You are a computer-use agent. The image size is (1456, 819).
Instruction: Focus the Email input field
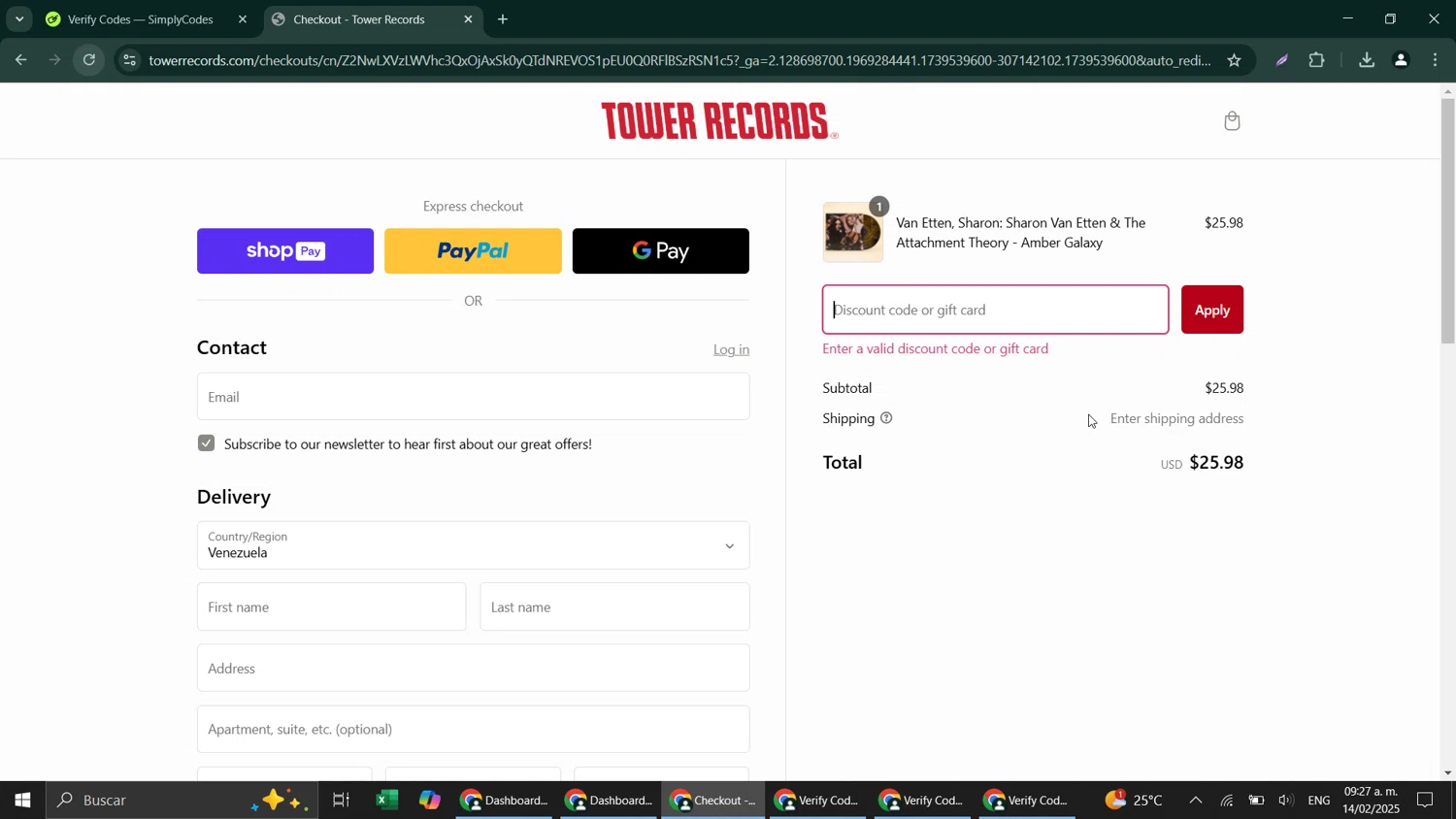click(473, 397)
